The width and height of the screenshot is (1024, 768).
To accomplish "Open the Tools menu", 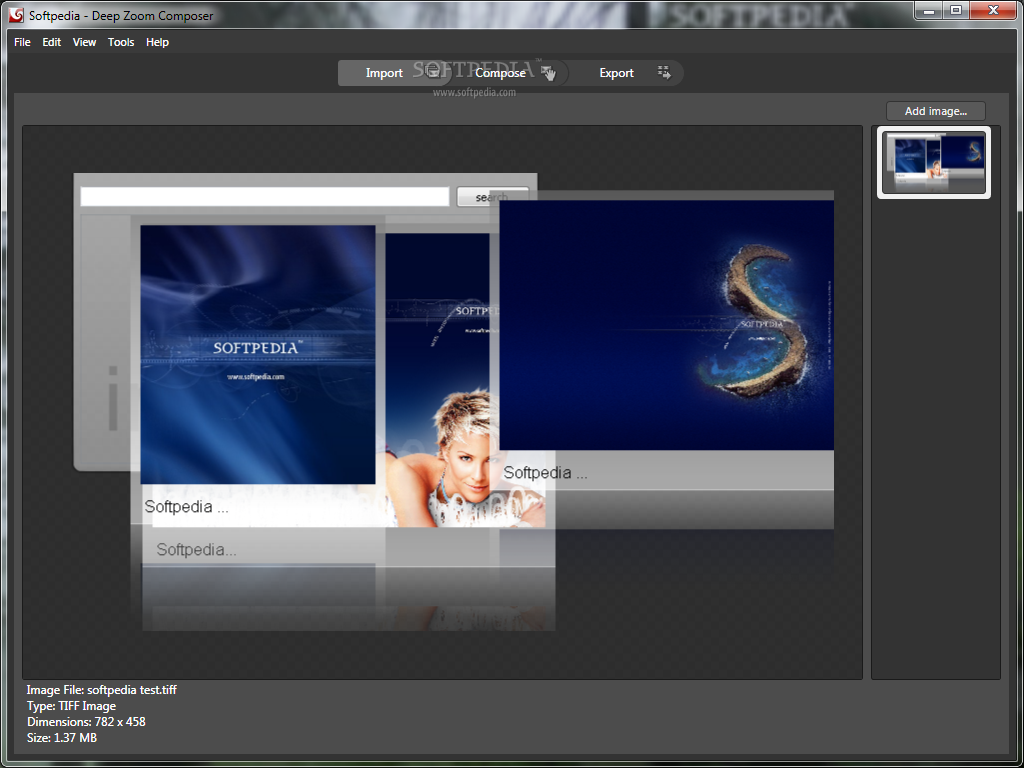I will [x=121, y=42].
